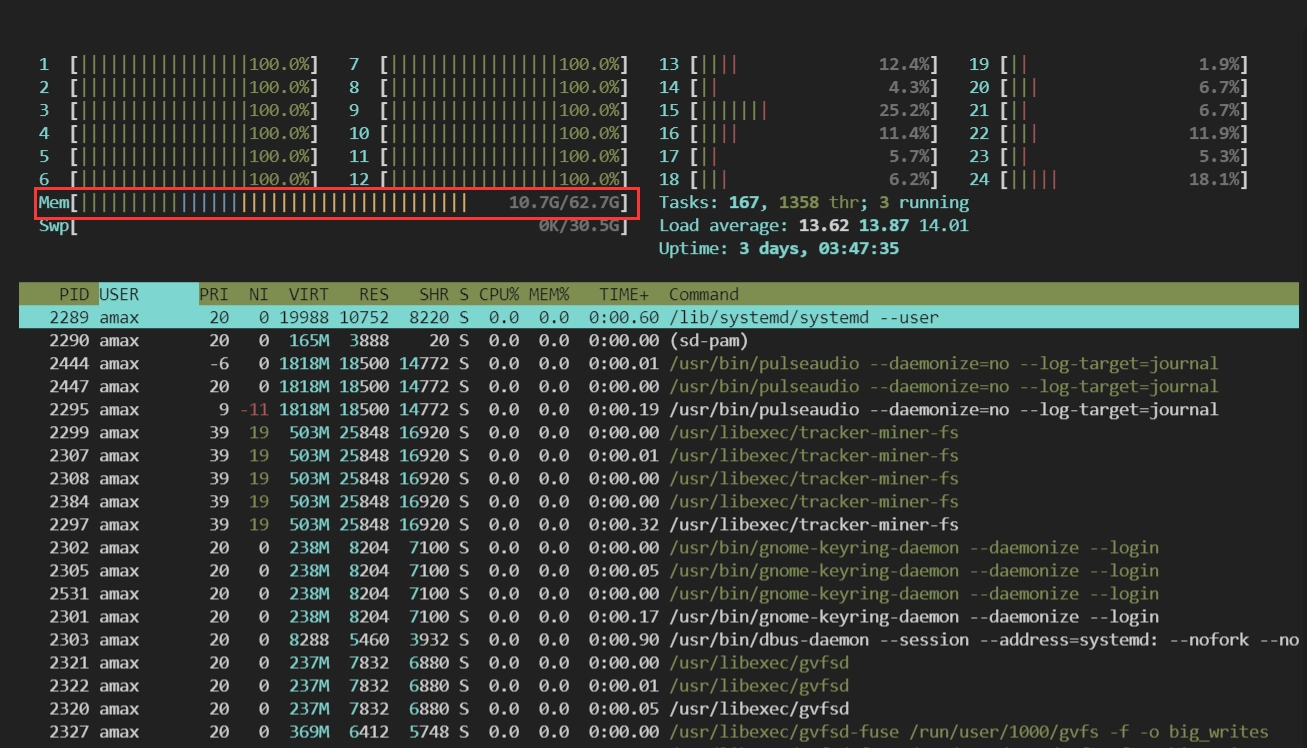This screenshot has width=1307, height=748.
Task: Click the SHR column header
Action: pyautogui.click(x=434, y=294)
